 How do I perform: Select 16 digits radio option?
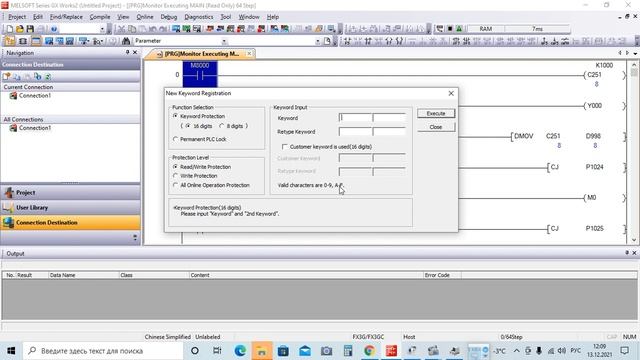click(188, 126)
